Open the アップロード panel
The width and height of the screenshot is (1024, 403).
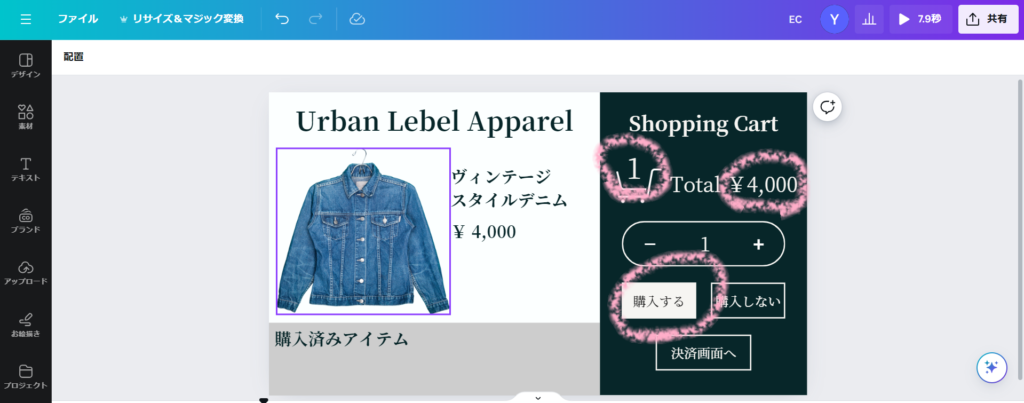pyautogui.click(x=25, y=273)
